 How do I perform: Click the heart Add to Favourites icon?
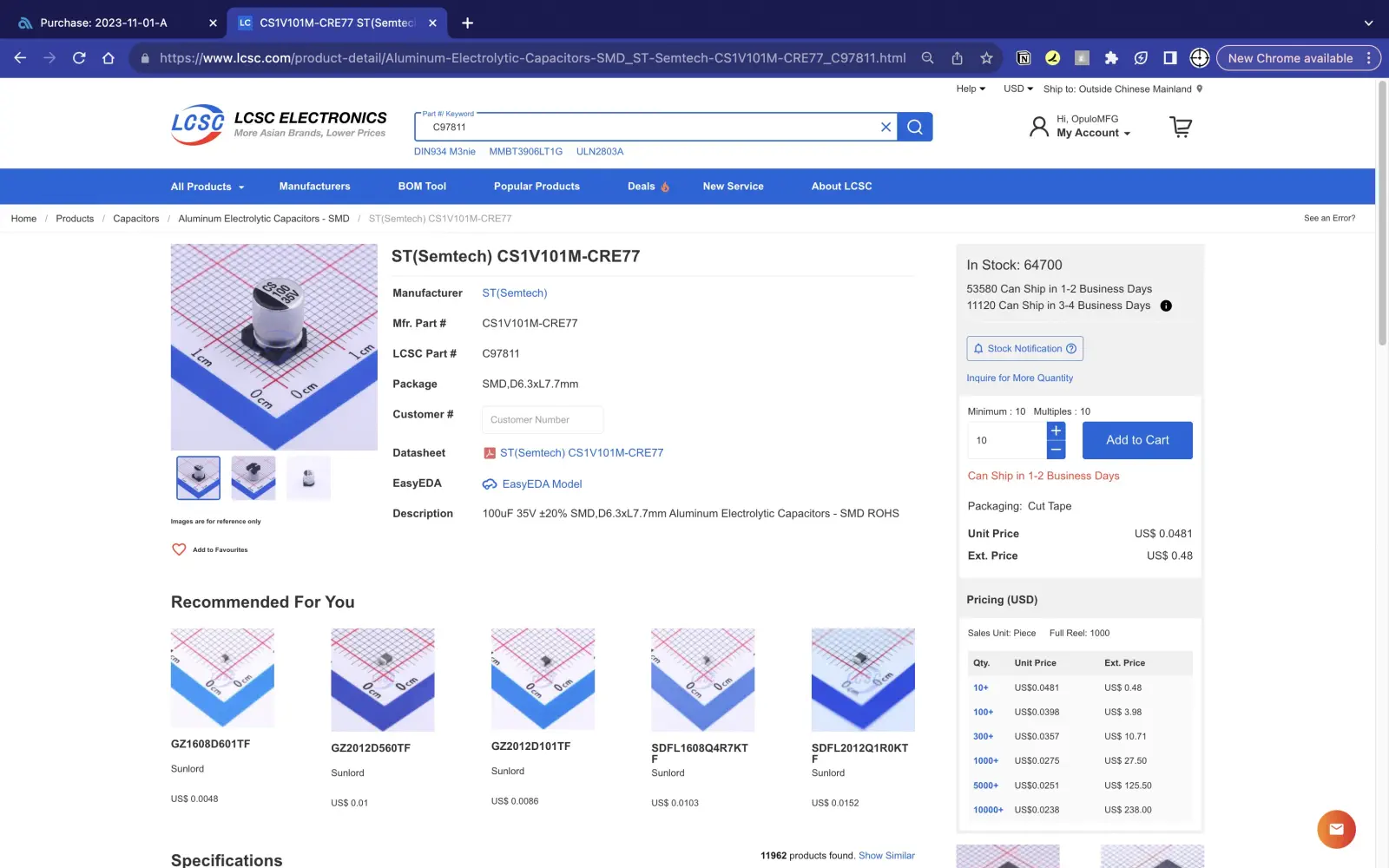point(179,549)
